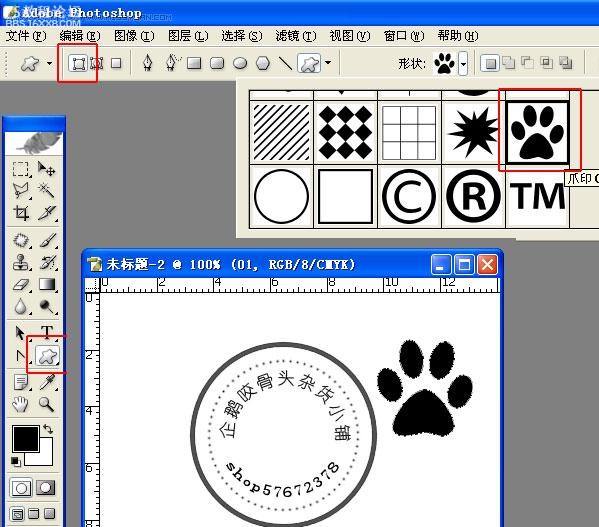Pick the paw print shape thumbnail
The height and width of the screenshot is (527, 599).
pyautogui.click(x=537, y=132)
